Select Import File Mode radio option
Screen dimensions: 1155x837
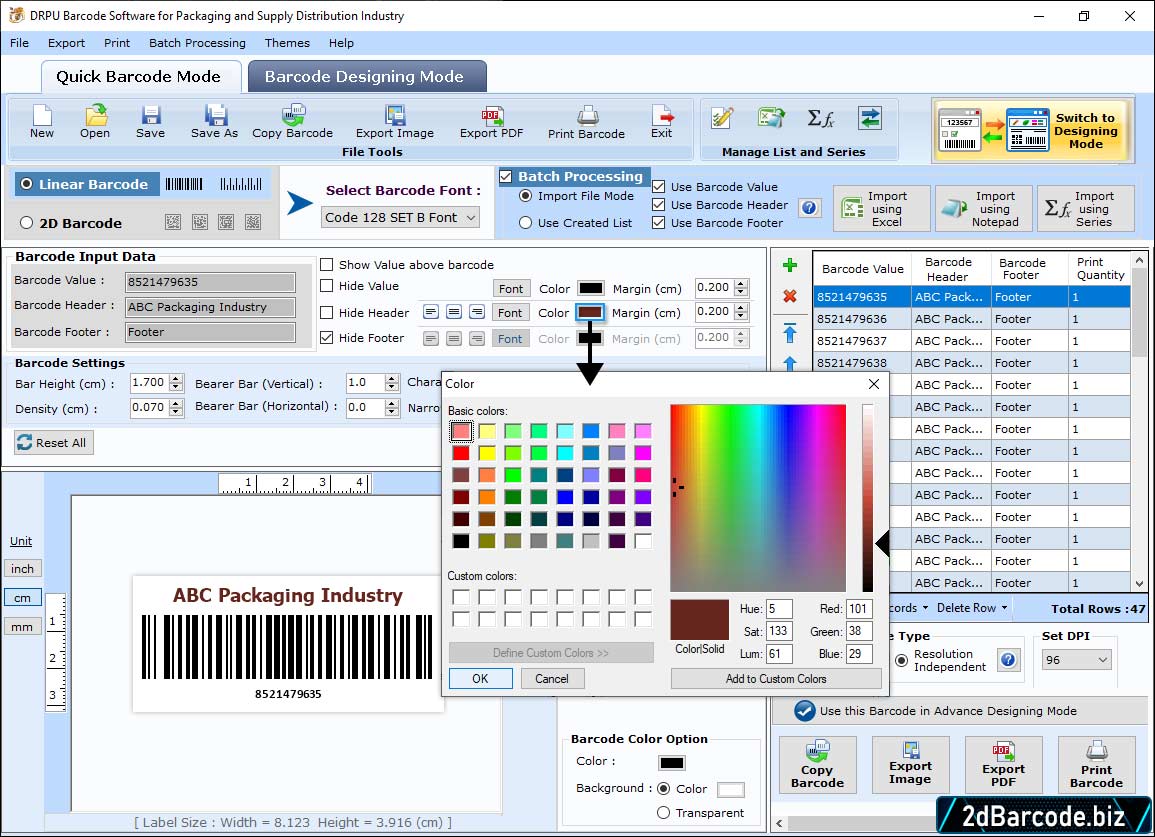coord(525,196)
